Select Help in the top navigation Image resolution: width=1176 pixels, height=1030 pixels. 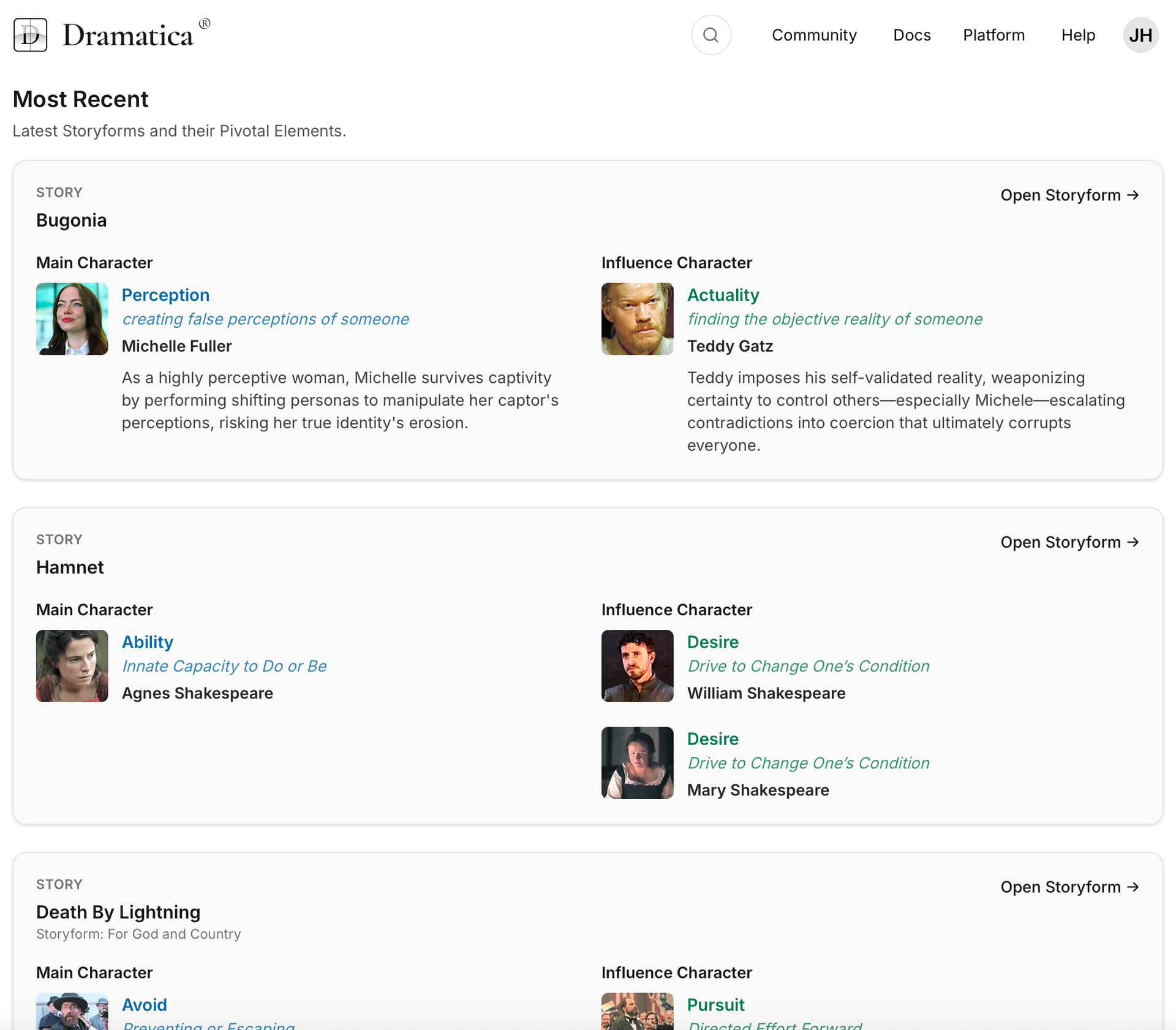point(1077,35)
